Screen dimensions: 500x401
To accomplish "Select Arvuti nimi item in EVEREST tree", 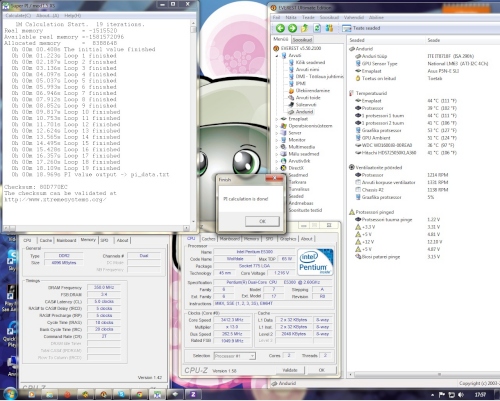I will (304, 69).
